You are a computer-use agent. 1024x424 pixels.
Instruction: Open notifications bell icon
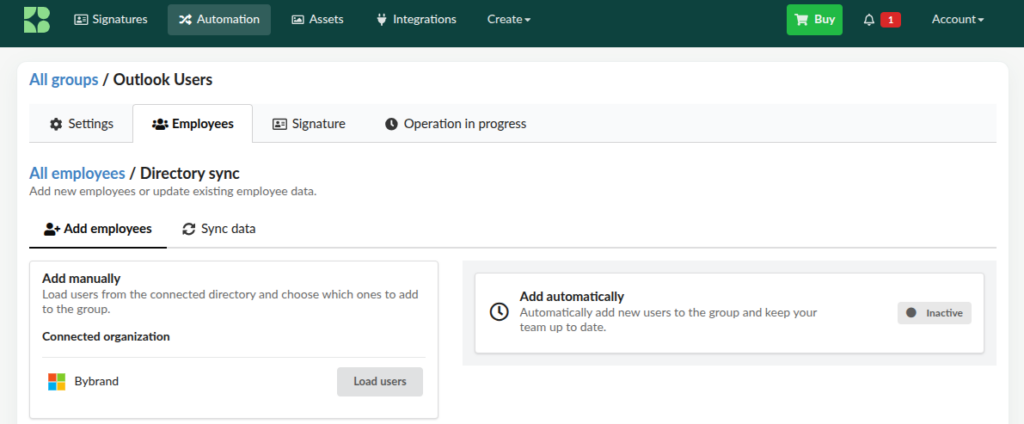tap(869, 20)
